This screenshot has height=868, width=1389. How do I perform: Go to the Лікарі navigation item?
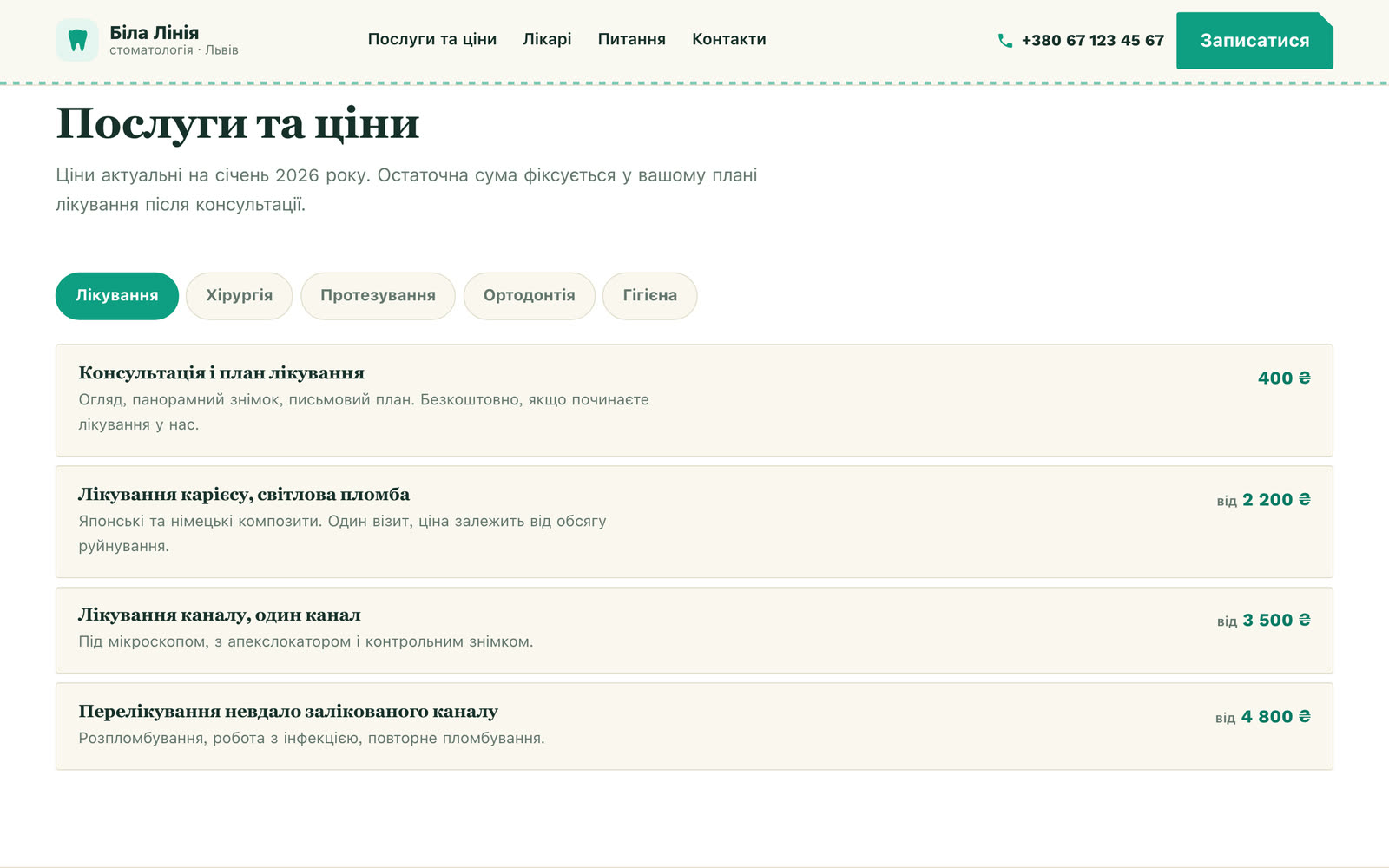point(547,39)
